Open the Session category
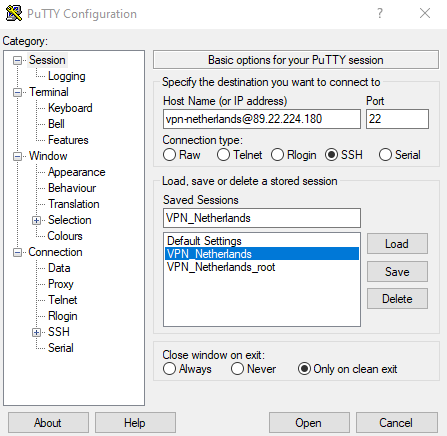 pos(47,60)
